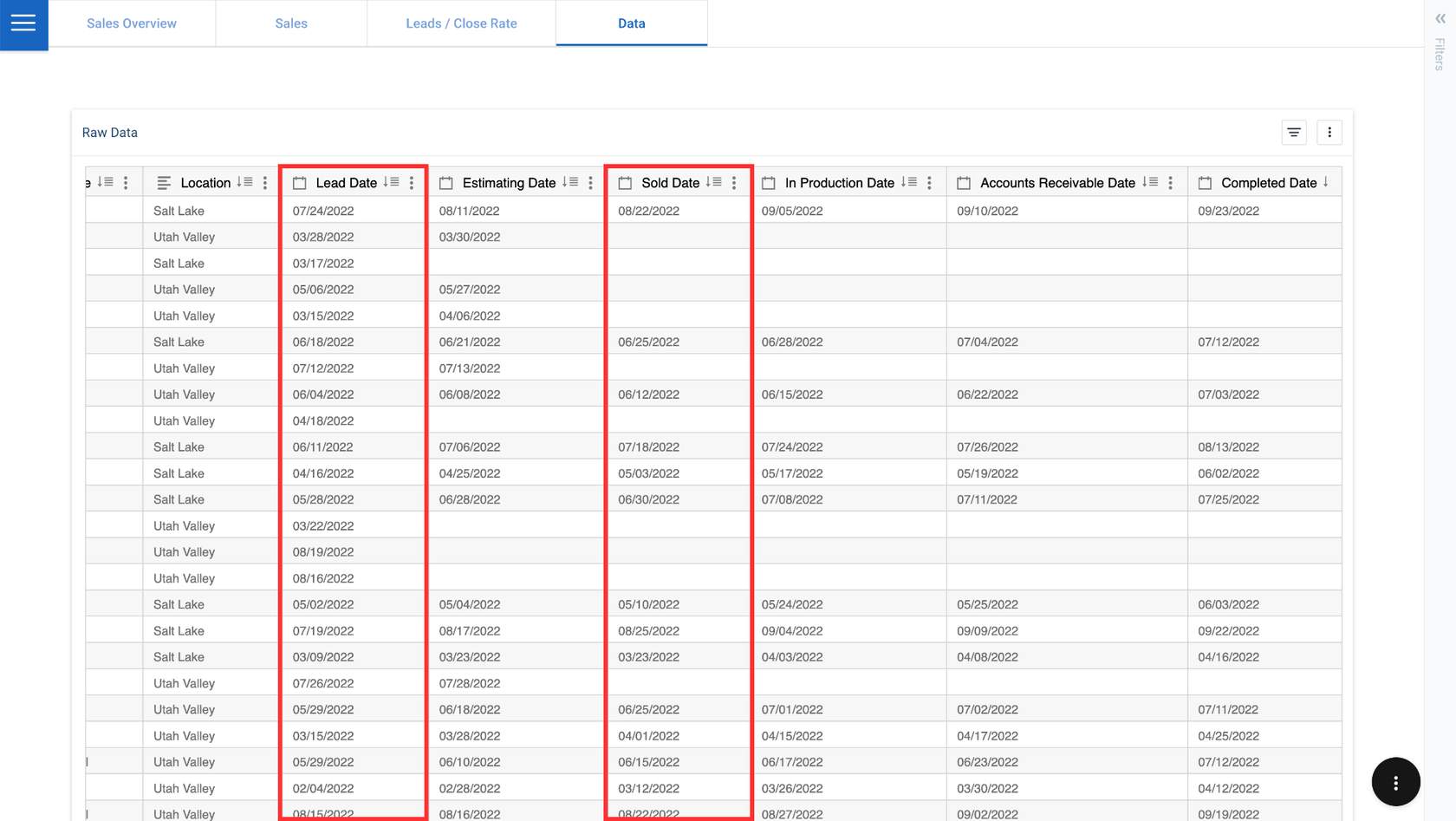Viewport: 1456px width, 821px height.
Task: Open the Accounts Receivable Date column options menu
Action: [x=1171, y=183]
